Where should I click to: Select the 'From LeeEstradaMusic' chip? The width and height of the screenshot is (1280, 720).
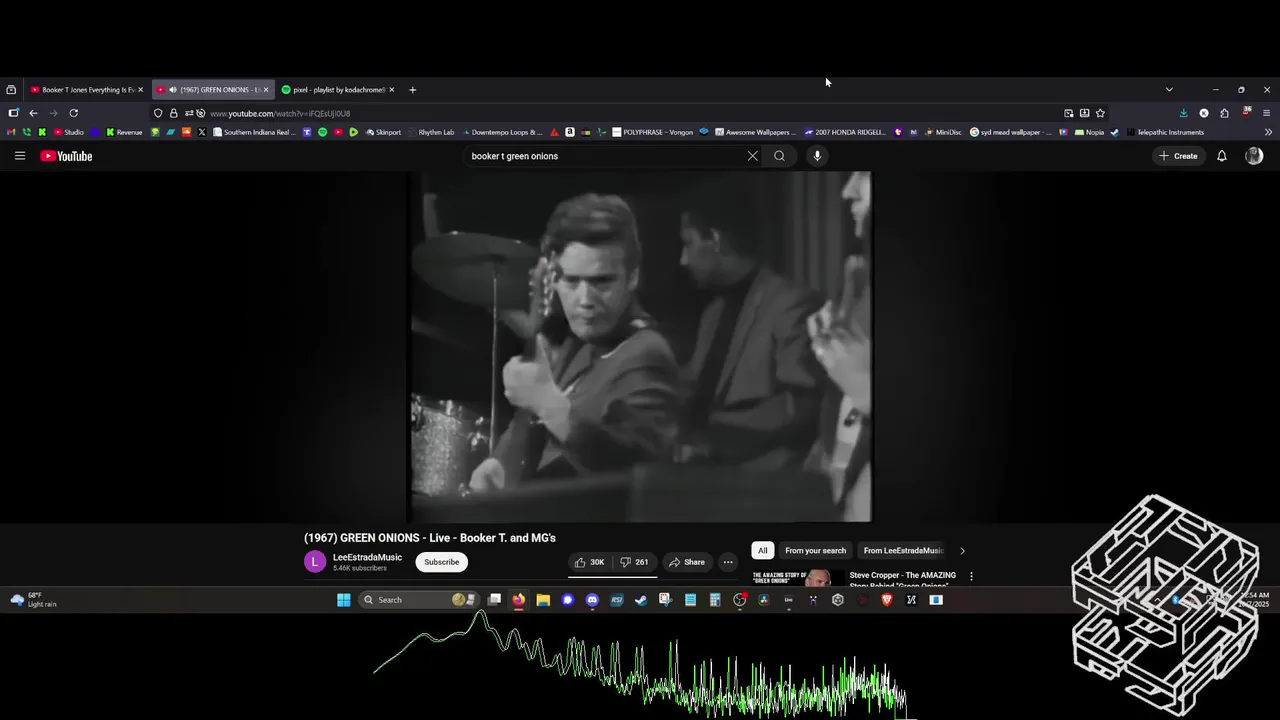pyautogui.click(x=903, y=550)
